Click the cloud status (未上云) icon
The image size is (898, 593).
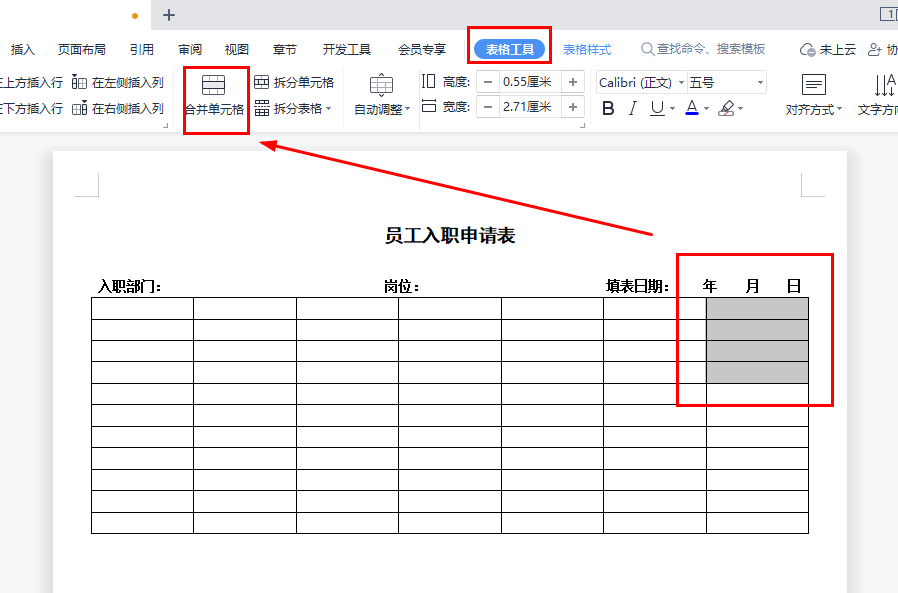[808, 50]
